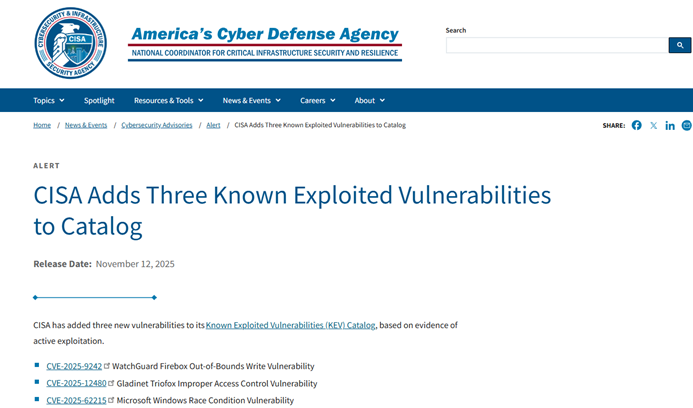Screen dimensions: 693x408
Task: Expand the Careers navigation menu
Action: click(x=317, y=100)
